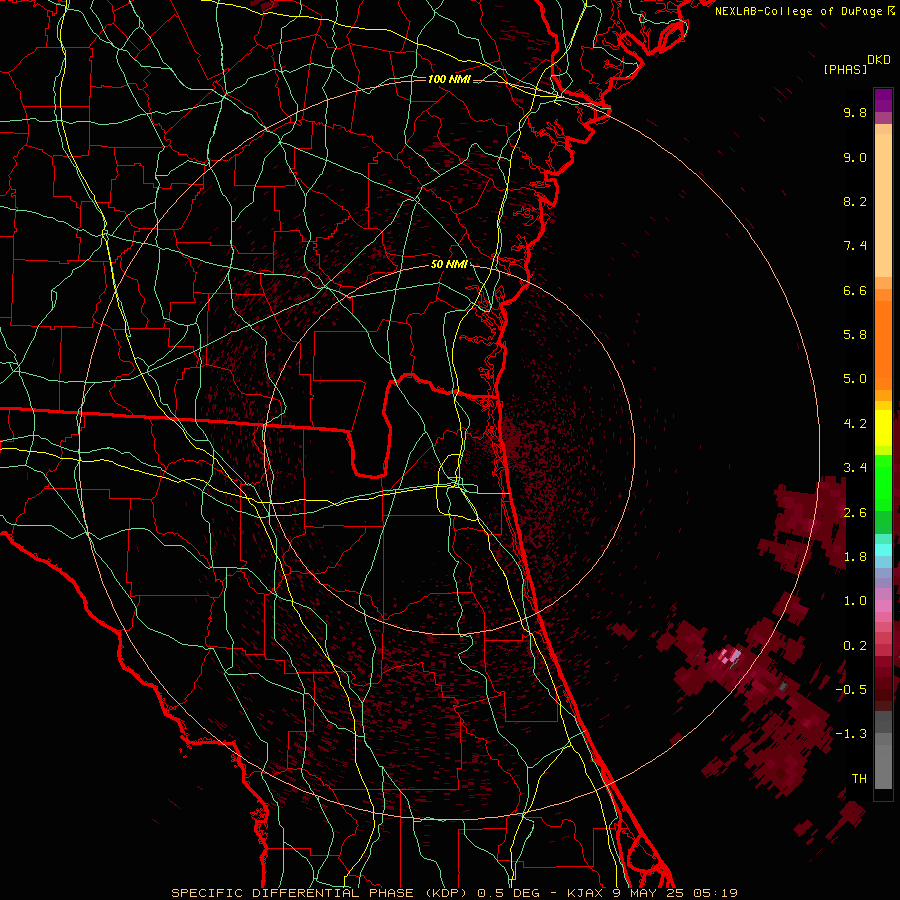Select the -0.5 scale value
The height and width of the screenshot is (900, 900).
pyautogui.click(x=851, y=690)
